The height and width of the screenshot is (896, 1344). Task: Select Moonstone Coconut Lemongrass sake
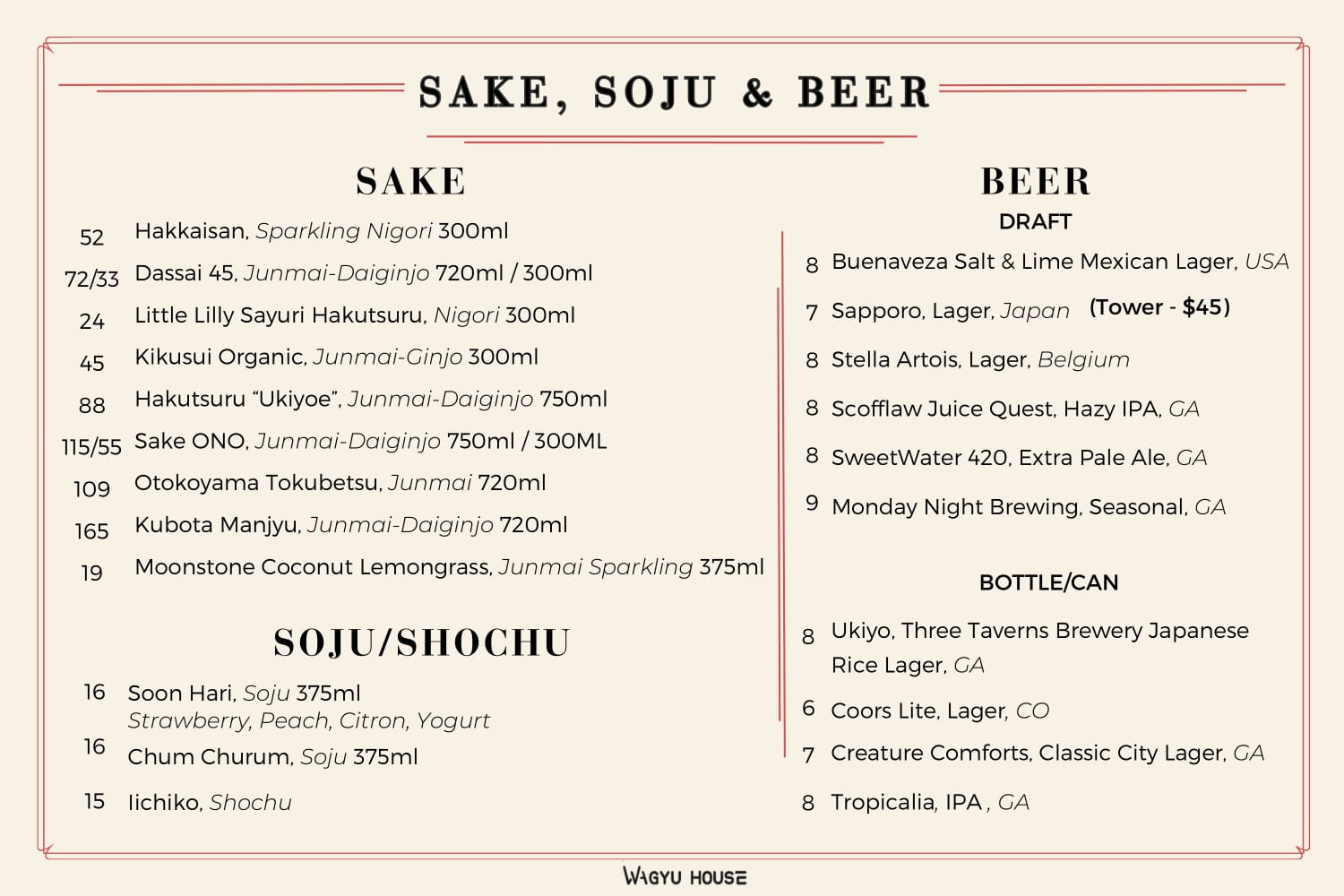coord(449,567)
